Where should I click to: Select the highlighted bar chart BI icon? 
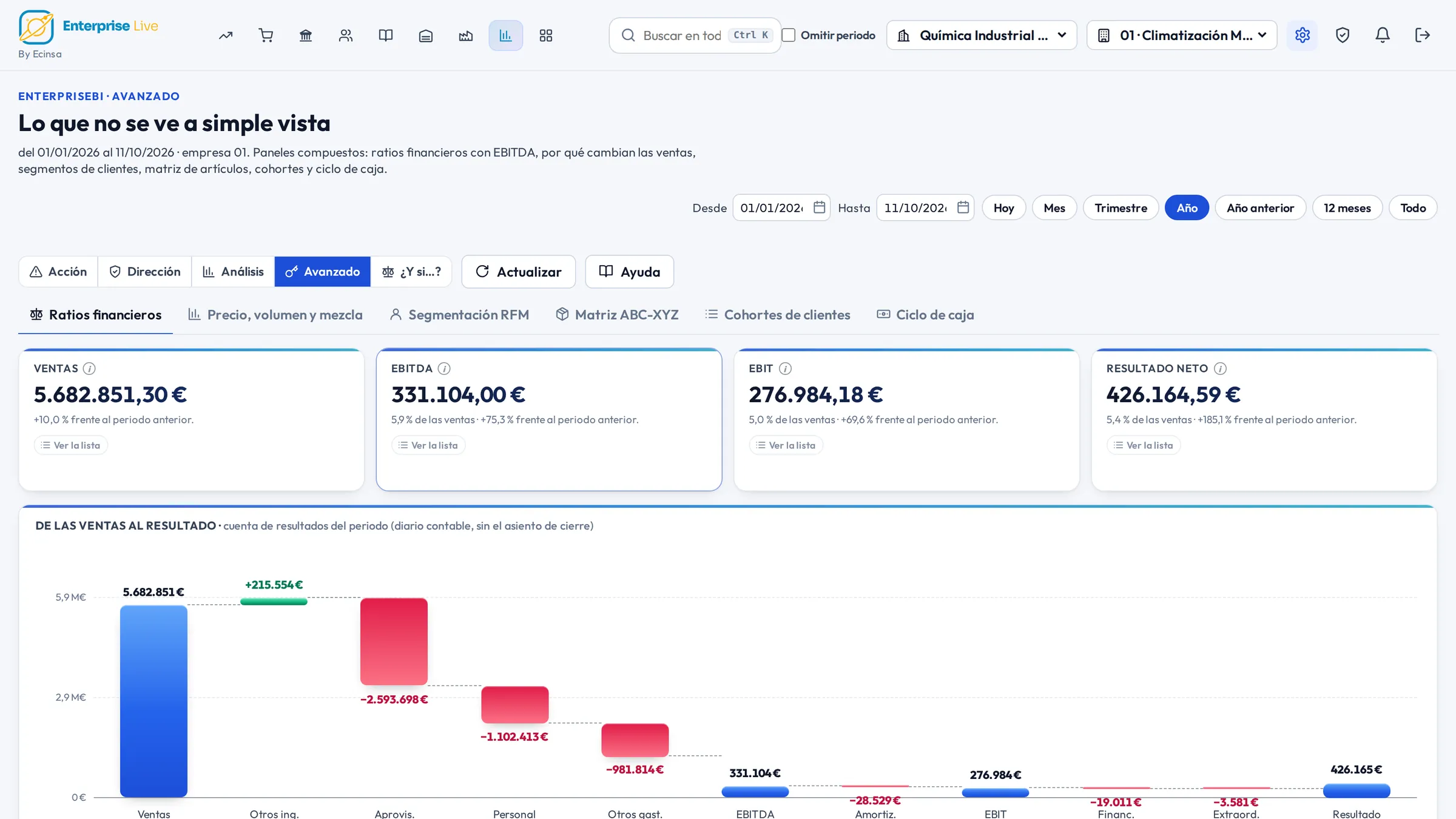[x=506, y=35]
